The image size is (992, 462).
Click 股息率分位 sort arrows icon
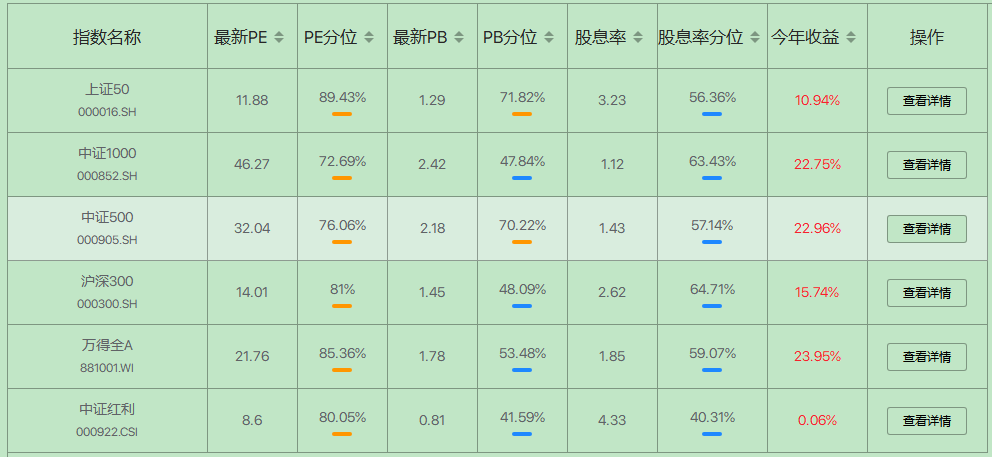[x=752, y=38]
